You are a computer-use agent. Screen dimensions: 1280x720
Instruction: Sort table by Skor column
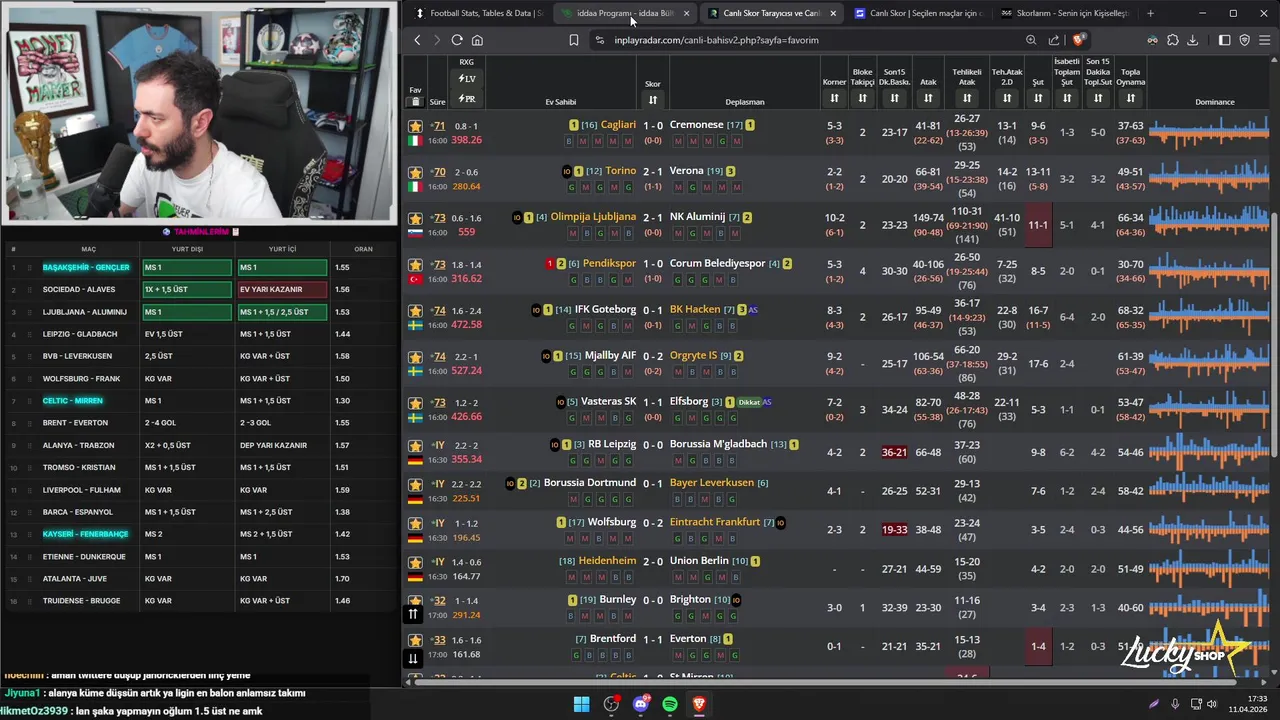653,99
